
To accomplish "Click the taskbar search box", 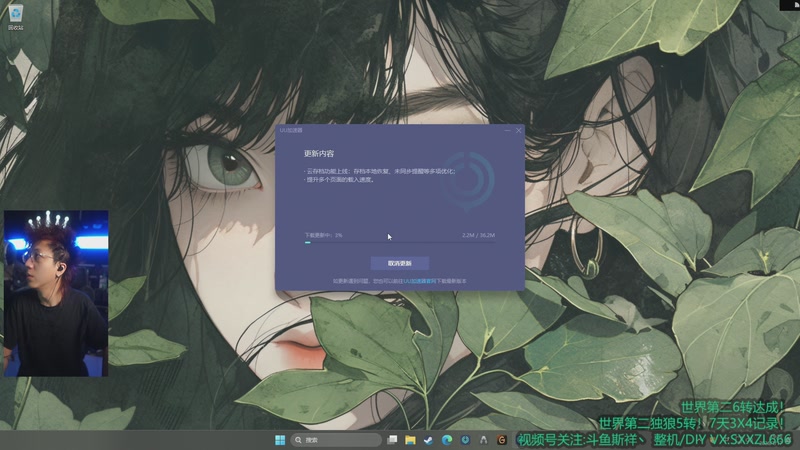I will click(336, 440).
